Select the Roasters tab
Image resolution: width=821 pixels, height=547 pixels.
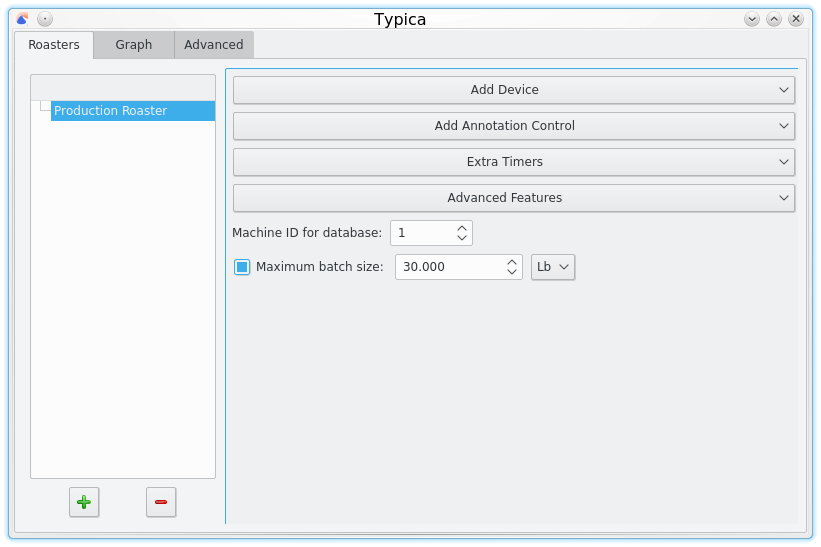pos(54,45)
